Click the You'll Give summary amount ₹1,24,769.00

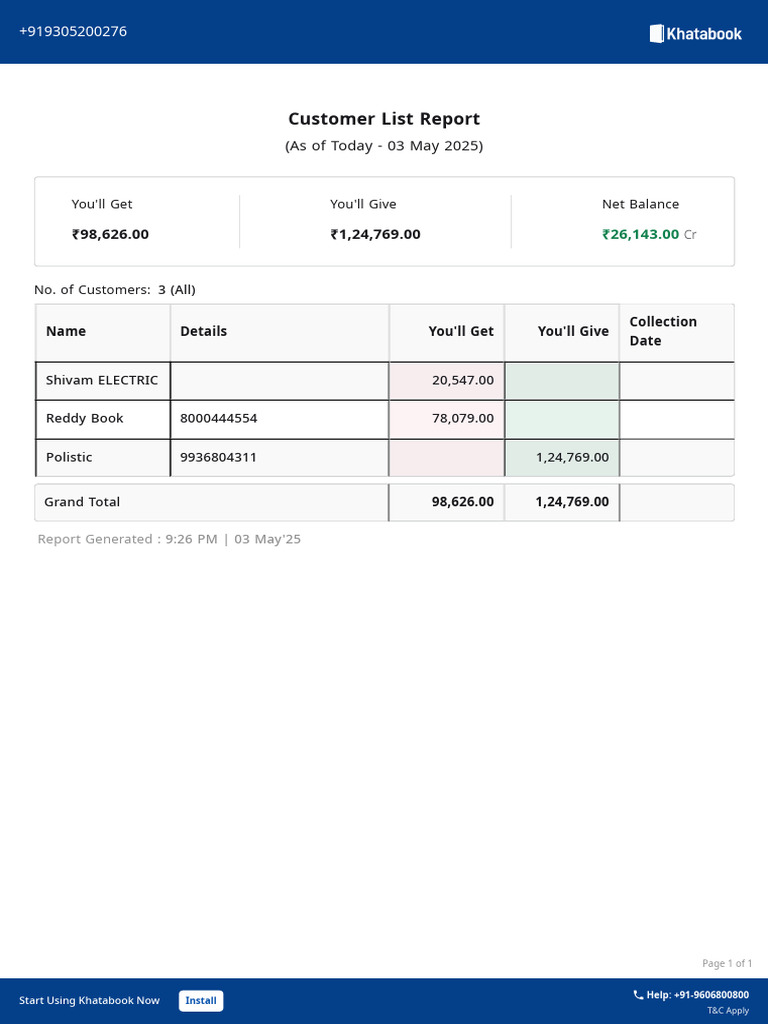(376, 234)
